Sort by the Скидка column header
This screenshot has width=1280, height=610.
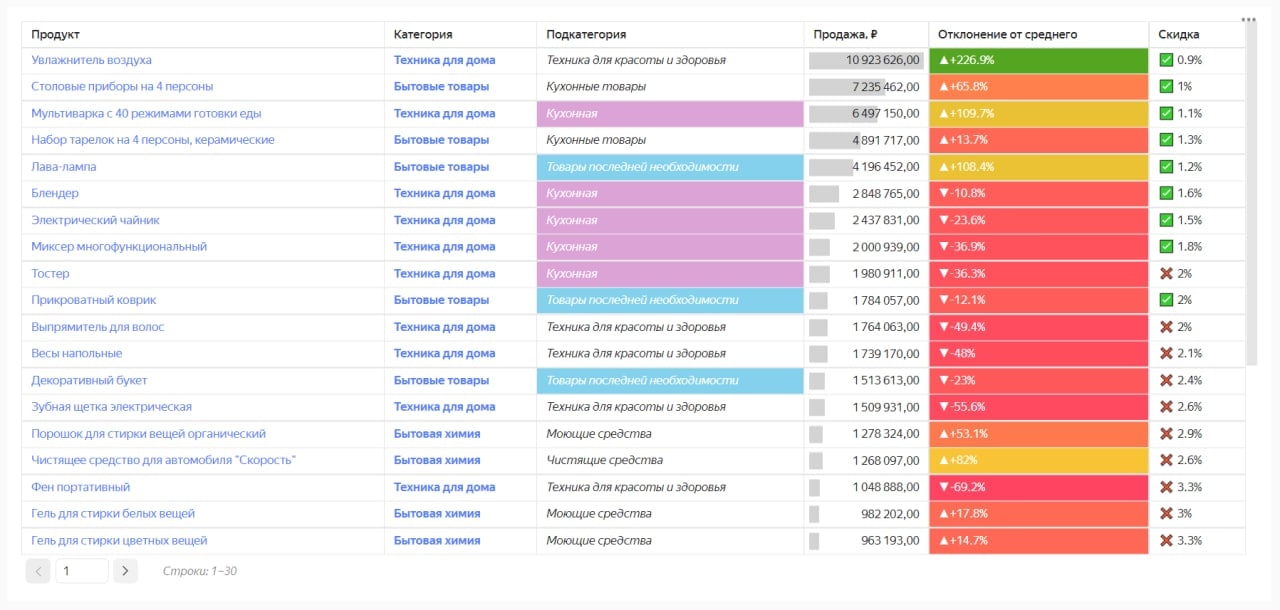1179,34
